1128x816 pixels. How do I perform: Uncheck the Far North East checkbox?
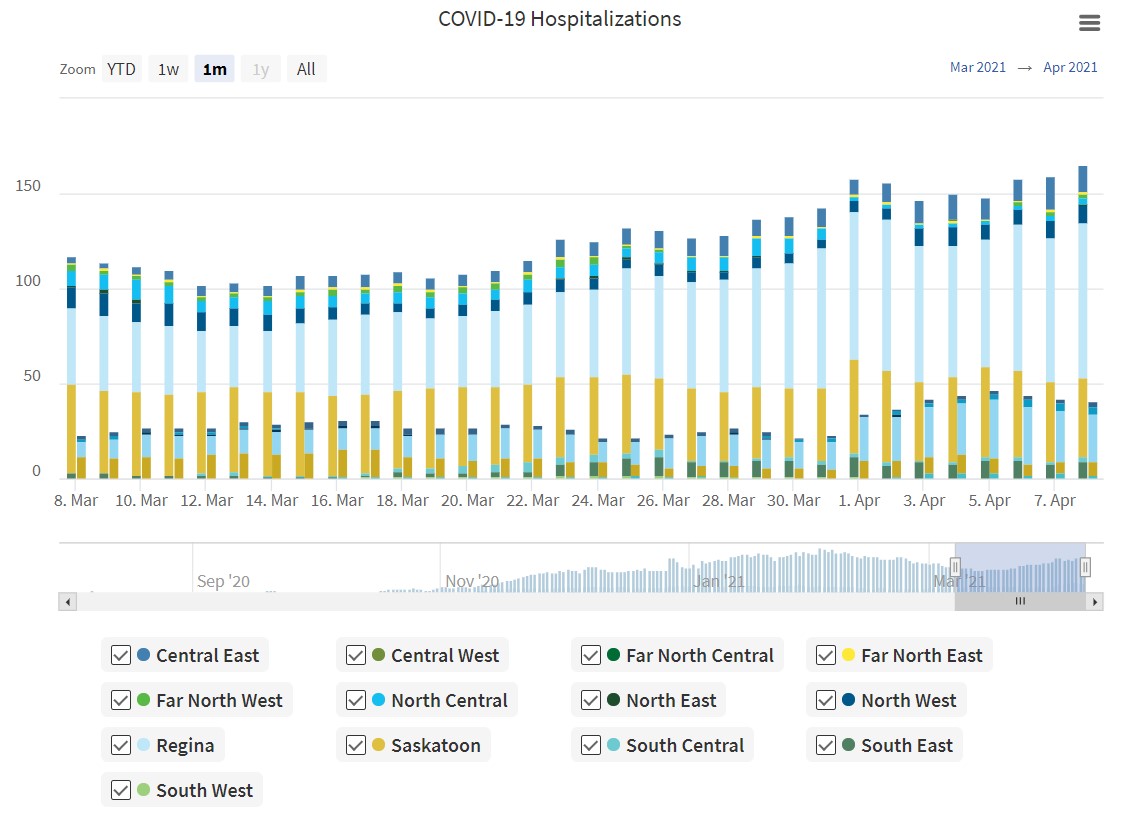click(x=826, y=656)
